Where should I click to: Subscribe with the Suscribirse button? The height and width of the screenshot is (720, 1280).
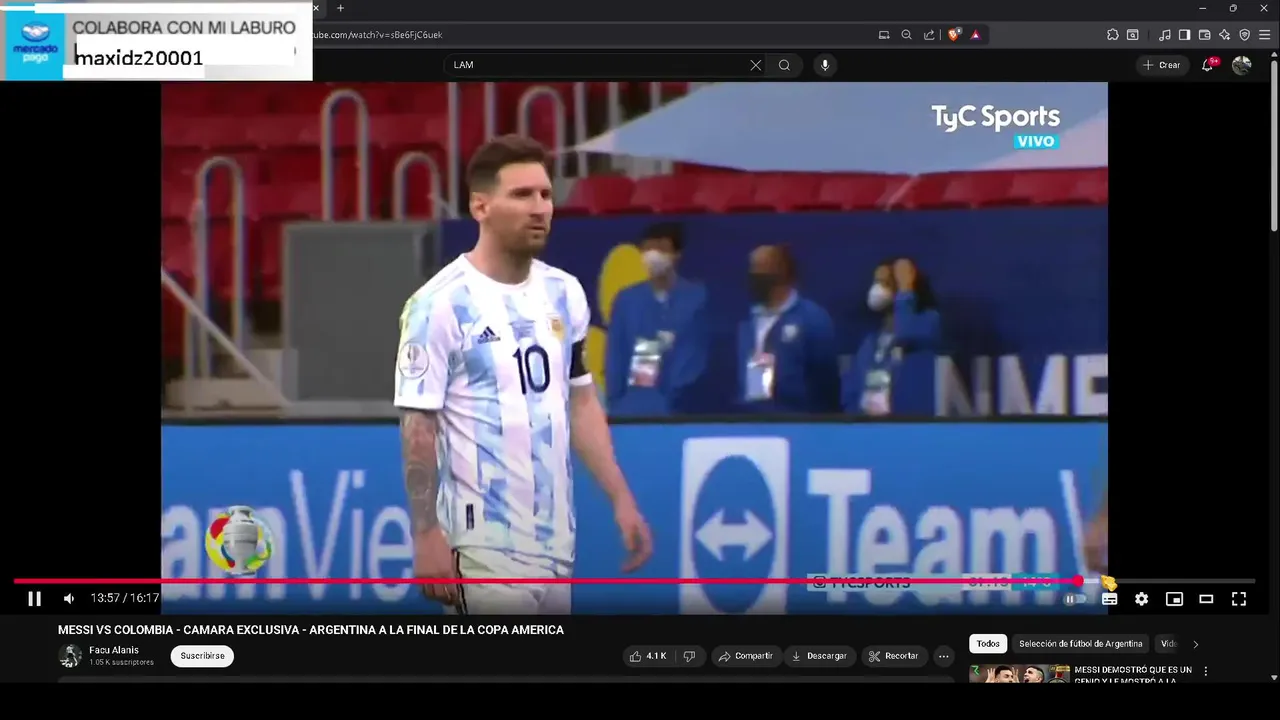point(202,656)
